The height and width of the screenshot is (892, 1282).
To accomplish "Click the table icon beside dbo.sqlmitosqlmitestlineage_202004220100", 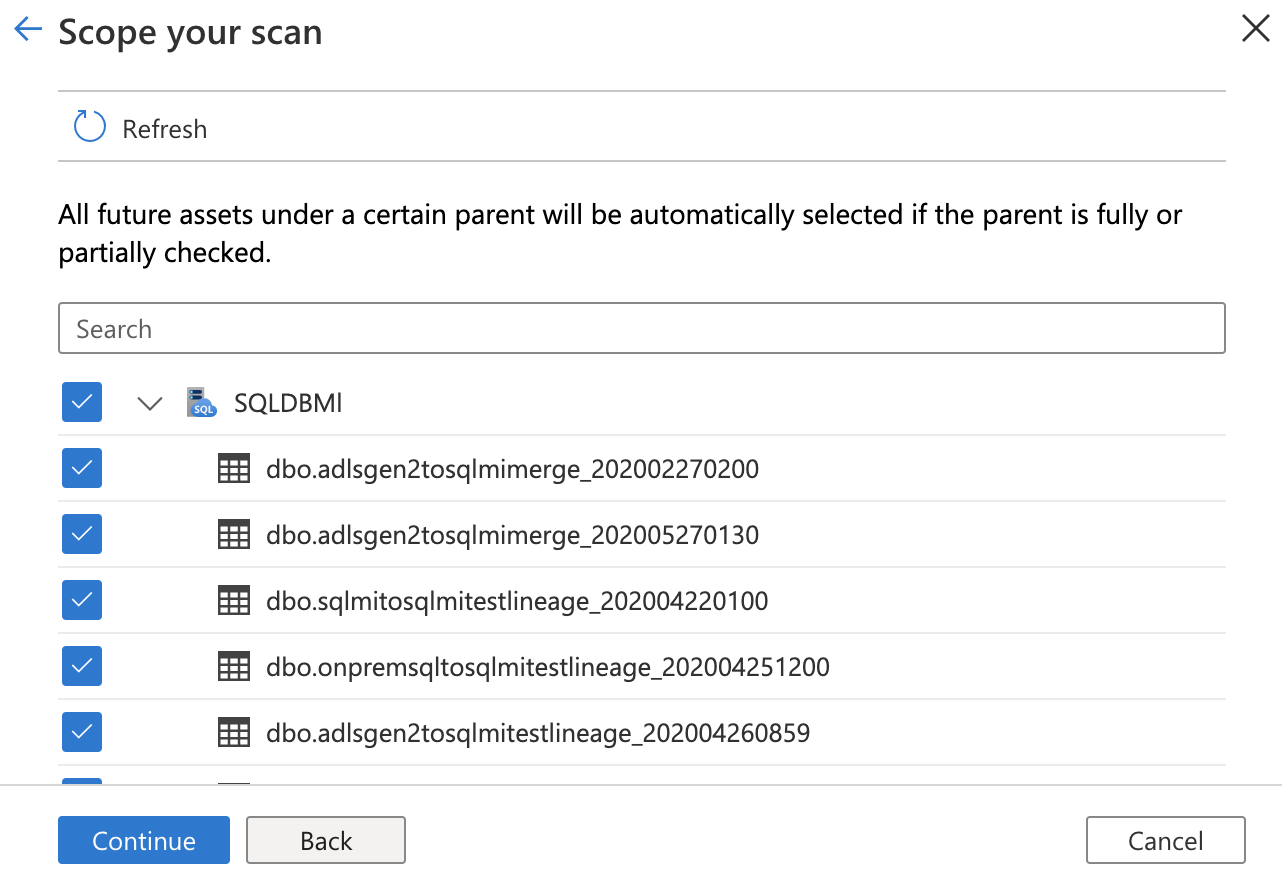I will coord(233,600).
